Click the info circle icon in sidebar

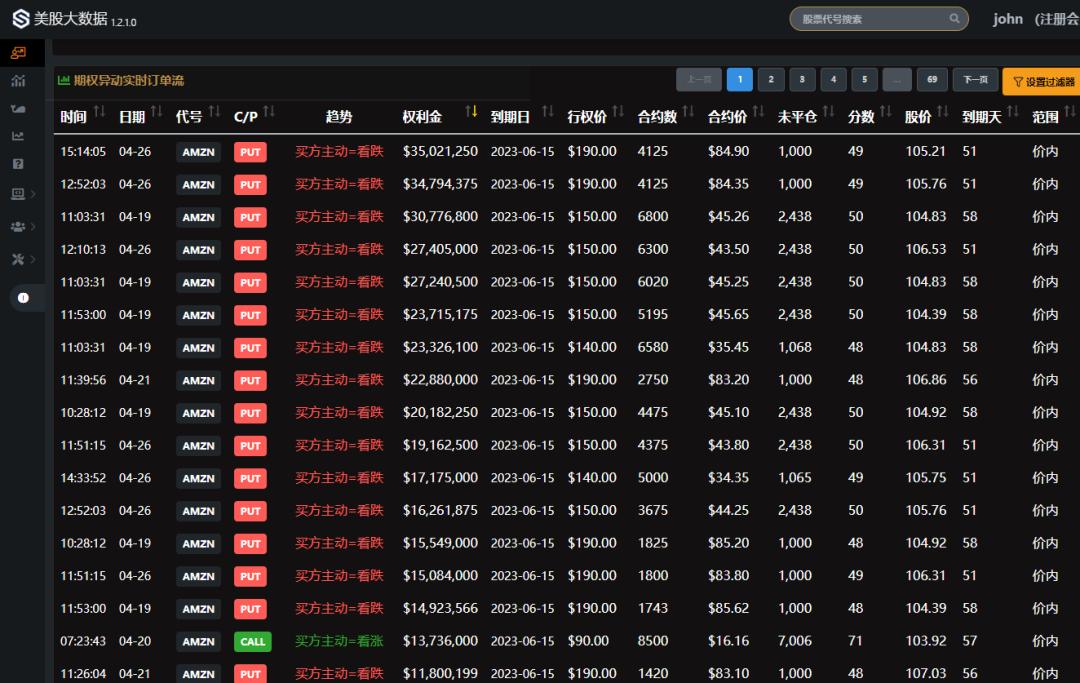(x=23, y=298)
